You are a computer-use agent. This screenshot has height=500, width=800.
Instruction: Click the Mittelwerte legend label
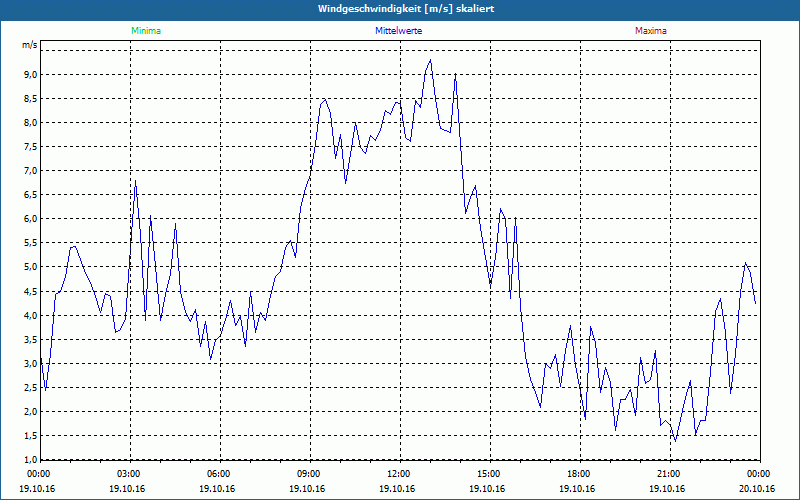pos(398,31)
